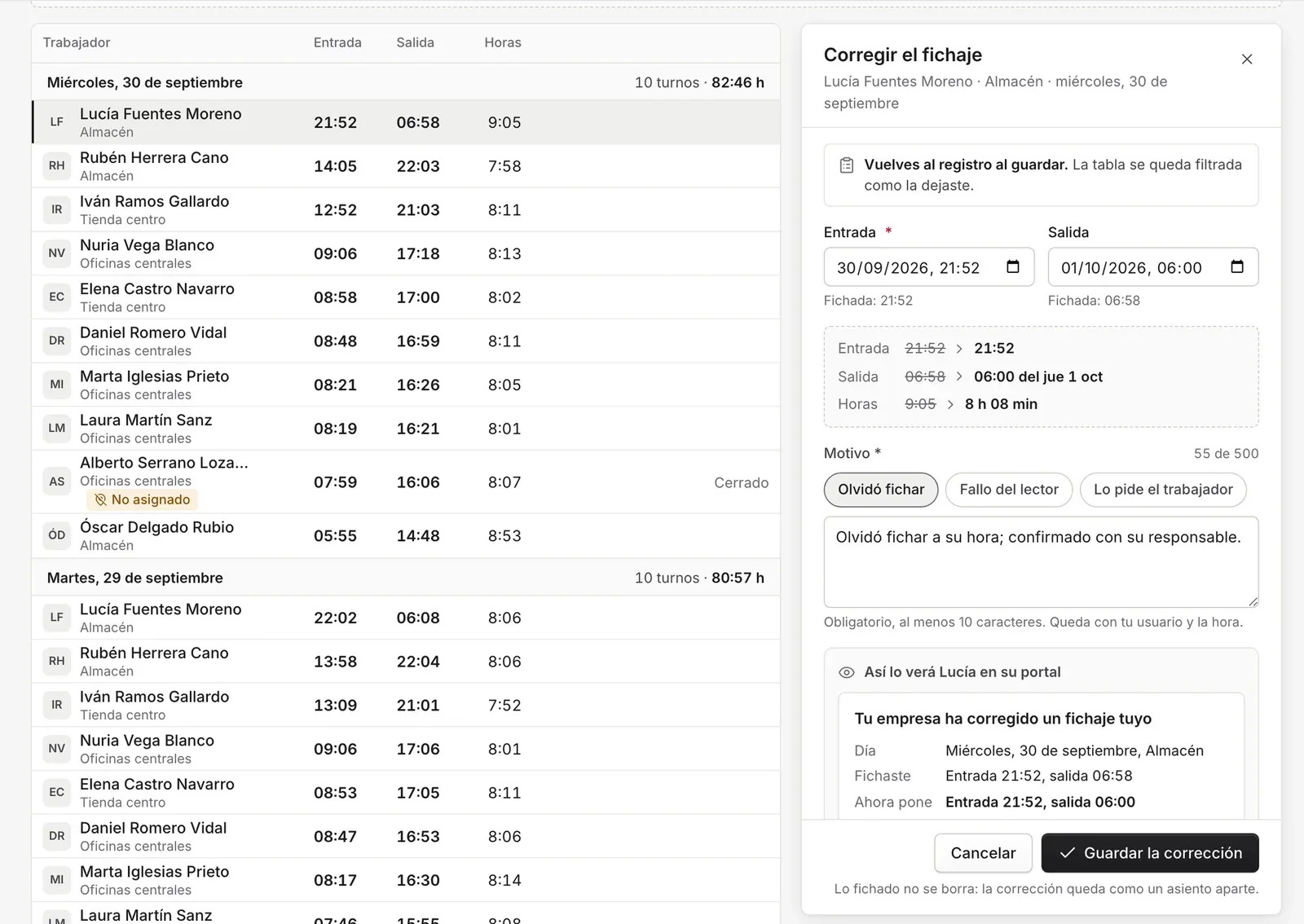This screenshot has width=1304, height=924.
Task: Click the EC avatar for Elena at 08:58
Action: pyautogui.click(x=57, y=297)
